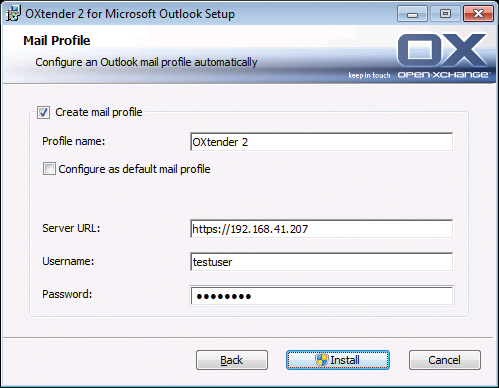
Task: Enable Configure as default mail profile
Action: click(x=49, y=169)
